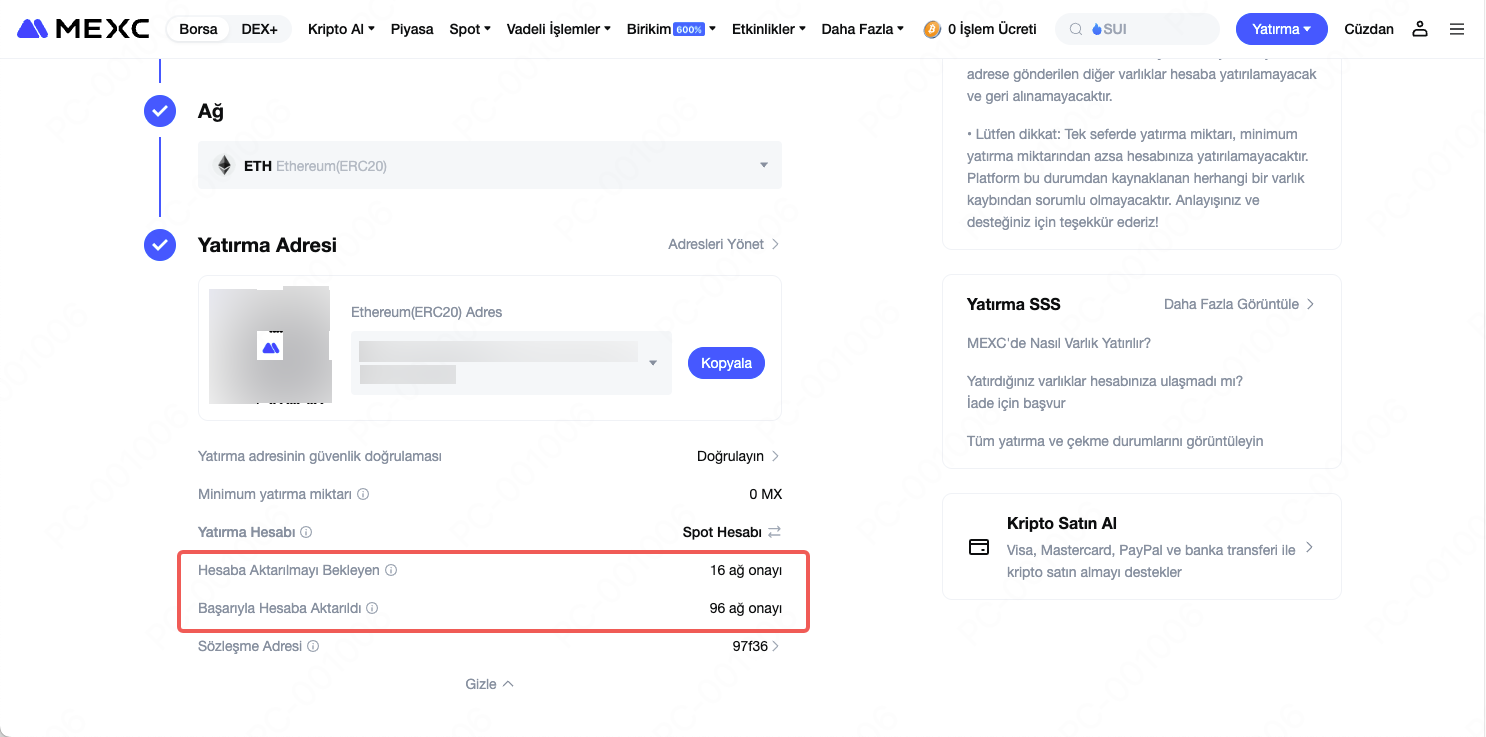The image size is (1486, 737).
Task: Click the QR code image
Action: point(270,345)
